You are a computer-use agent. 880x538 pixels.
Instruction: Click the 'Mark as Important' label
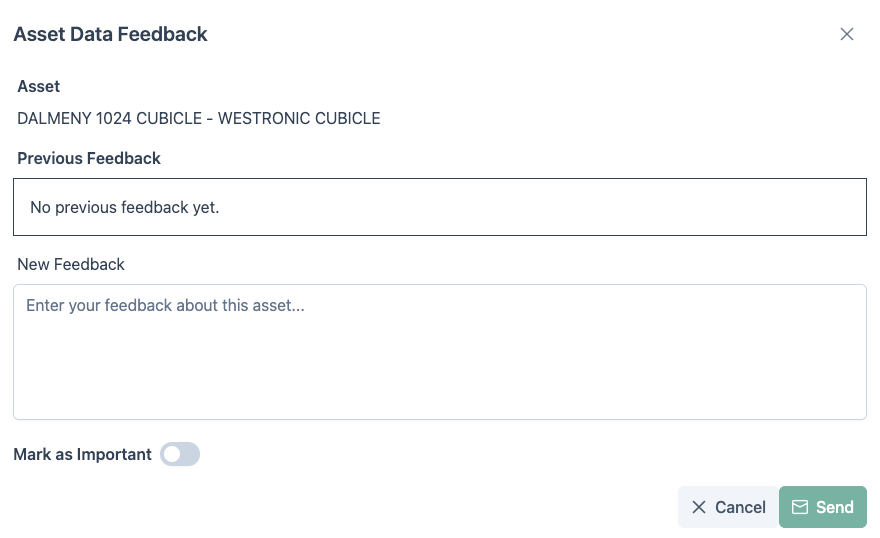tap(82, 455)
